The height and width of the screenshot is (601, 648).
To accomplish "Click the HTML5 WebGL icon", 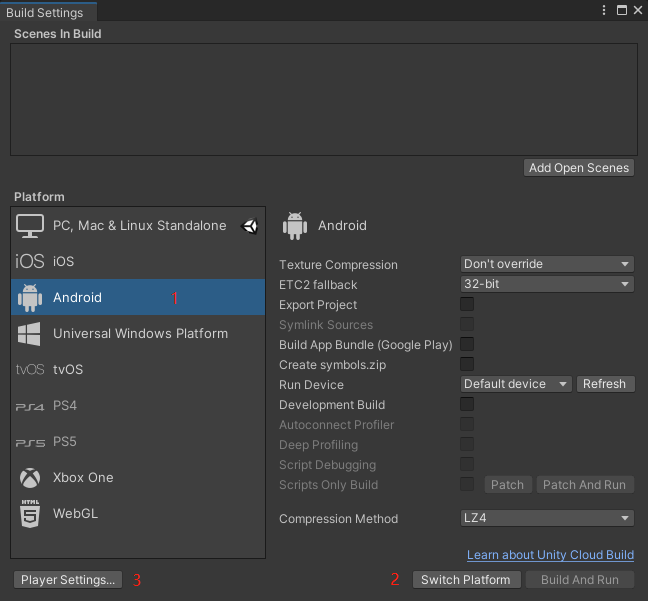I will pos(30,513).
